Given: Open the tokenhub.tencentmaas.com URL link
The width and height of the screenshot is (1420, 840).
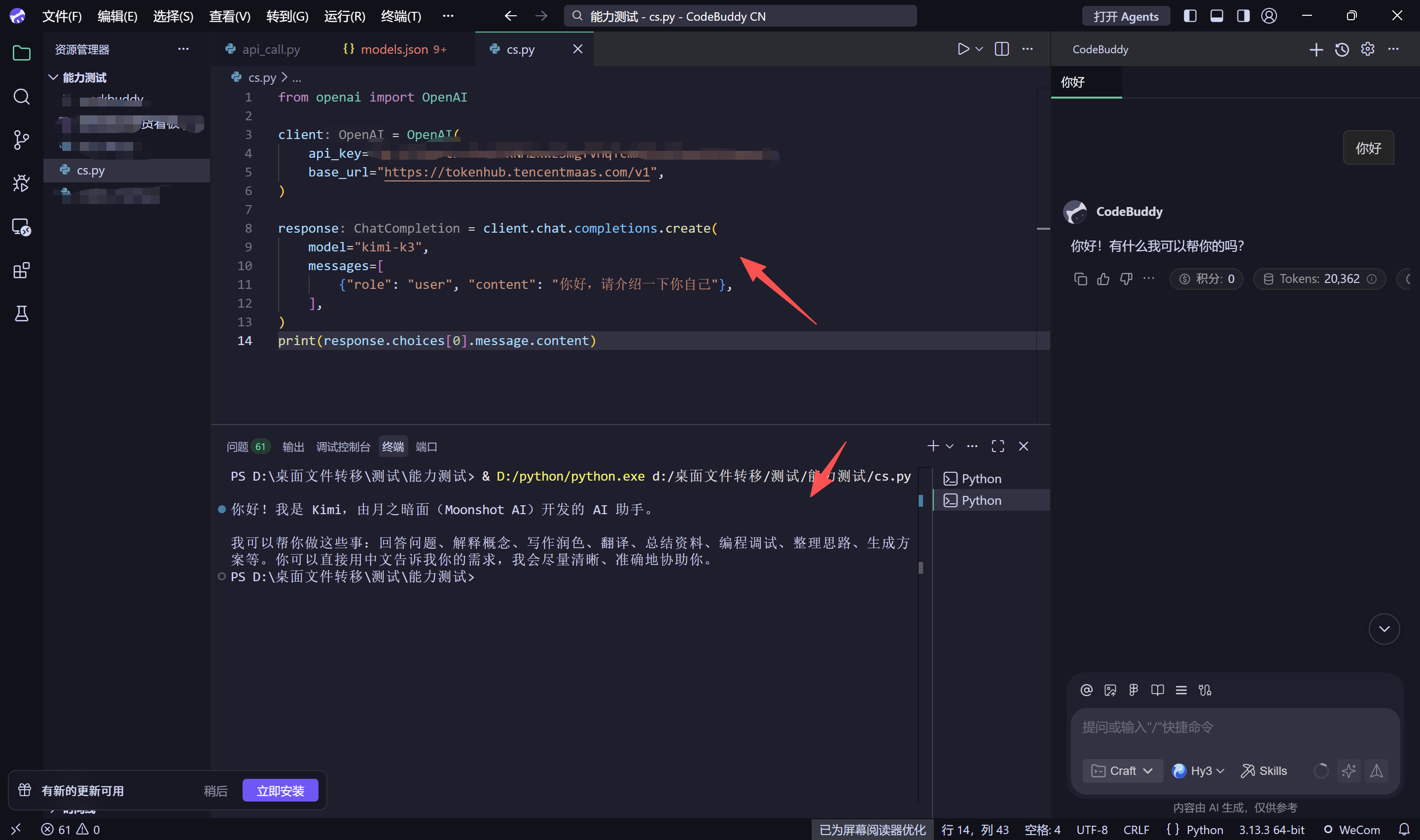Looking at the screenshot, I should point(517,172).
